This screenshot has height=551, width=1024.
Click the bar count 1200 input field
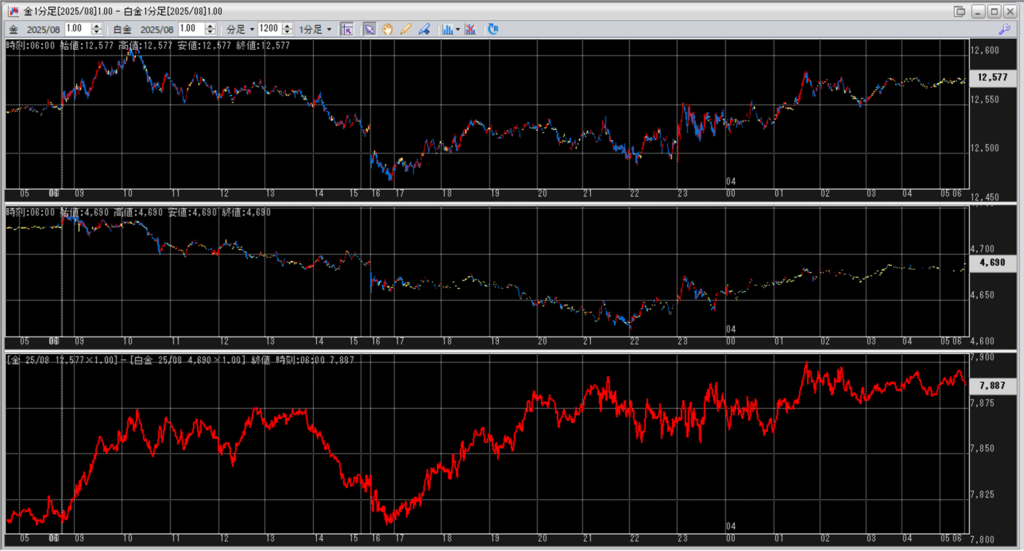(x=269, y=29)
